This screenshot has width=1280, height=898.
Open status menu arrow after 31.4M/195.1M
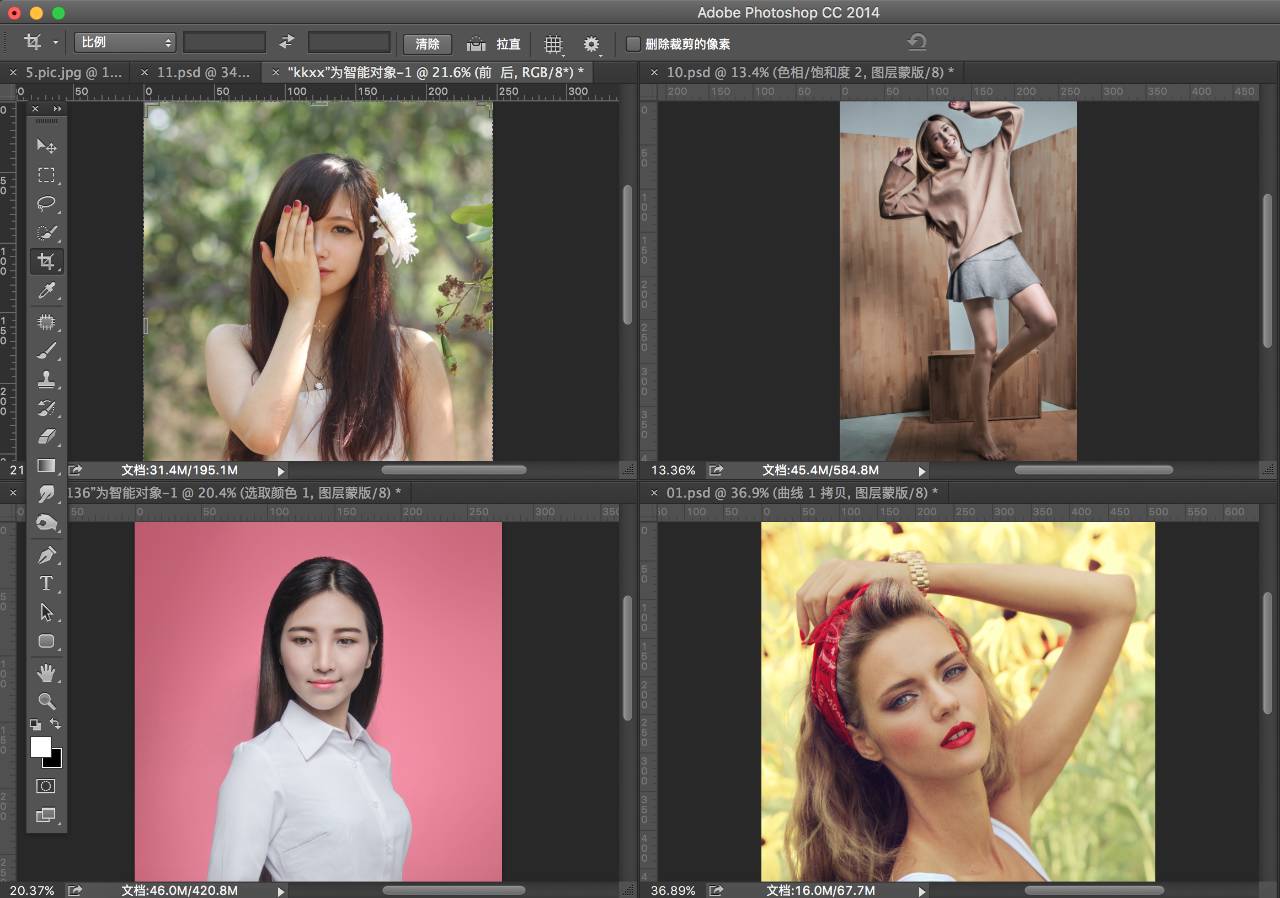click(281, 471)
